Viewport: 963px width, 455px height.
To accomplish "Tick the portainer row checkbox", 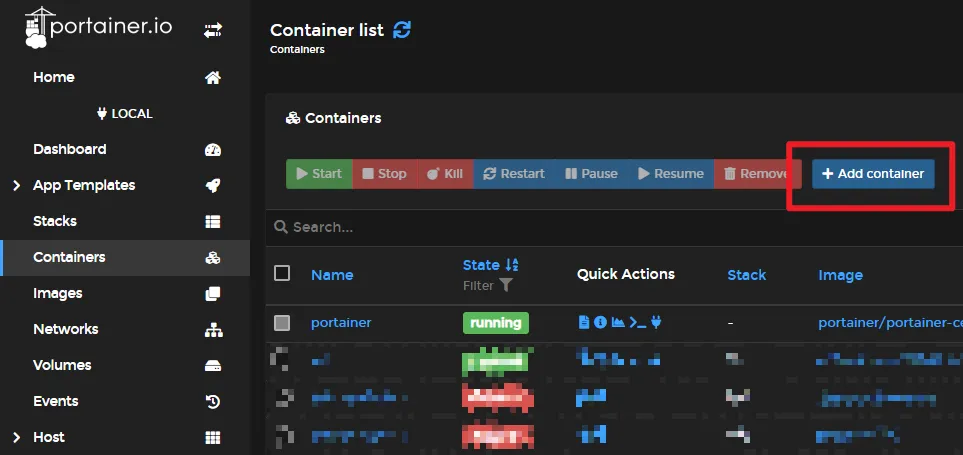I will (282, 323).
